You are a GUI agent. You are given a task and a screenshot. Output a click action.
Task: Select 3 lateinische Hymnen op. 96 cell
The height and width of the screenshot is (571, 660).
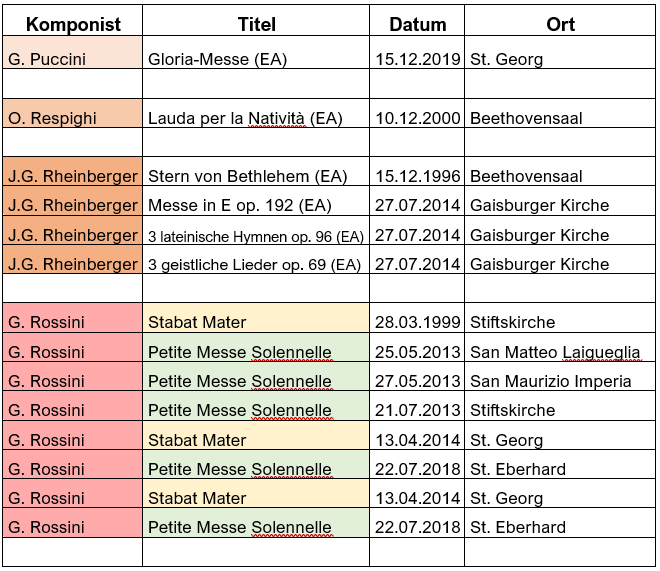coord(256,231)
